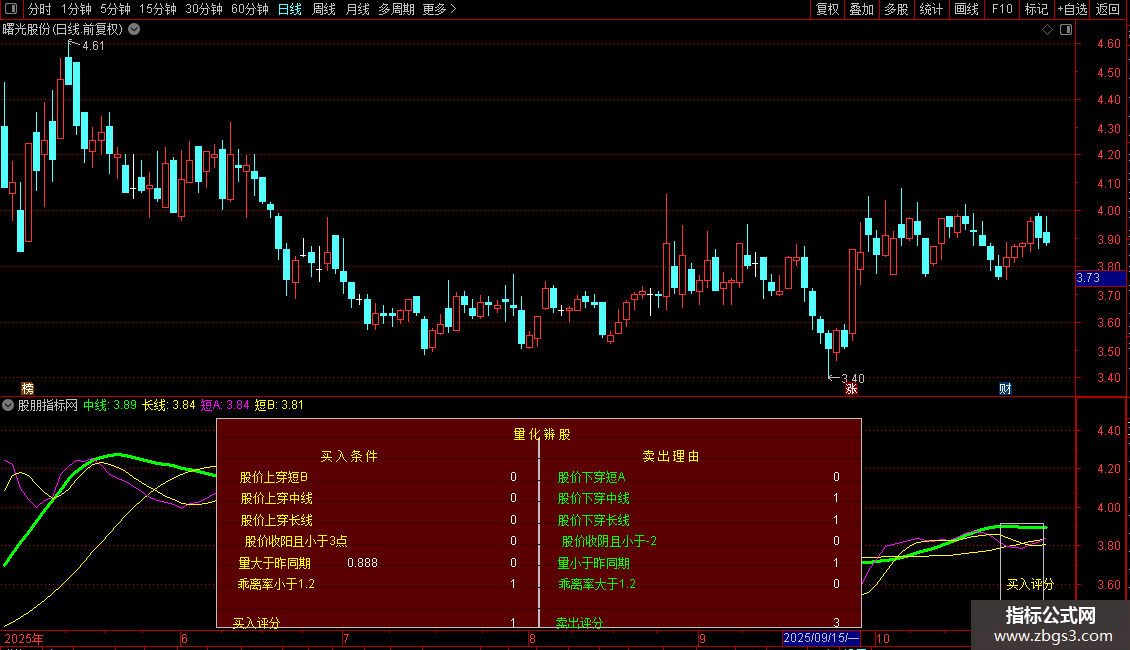Select the 60分钟 period tab
This screenshot has width=1130, height=650.
pyautogui.click(x=250, y=9)
